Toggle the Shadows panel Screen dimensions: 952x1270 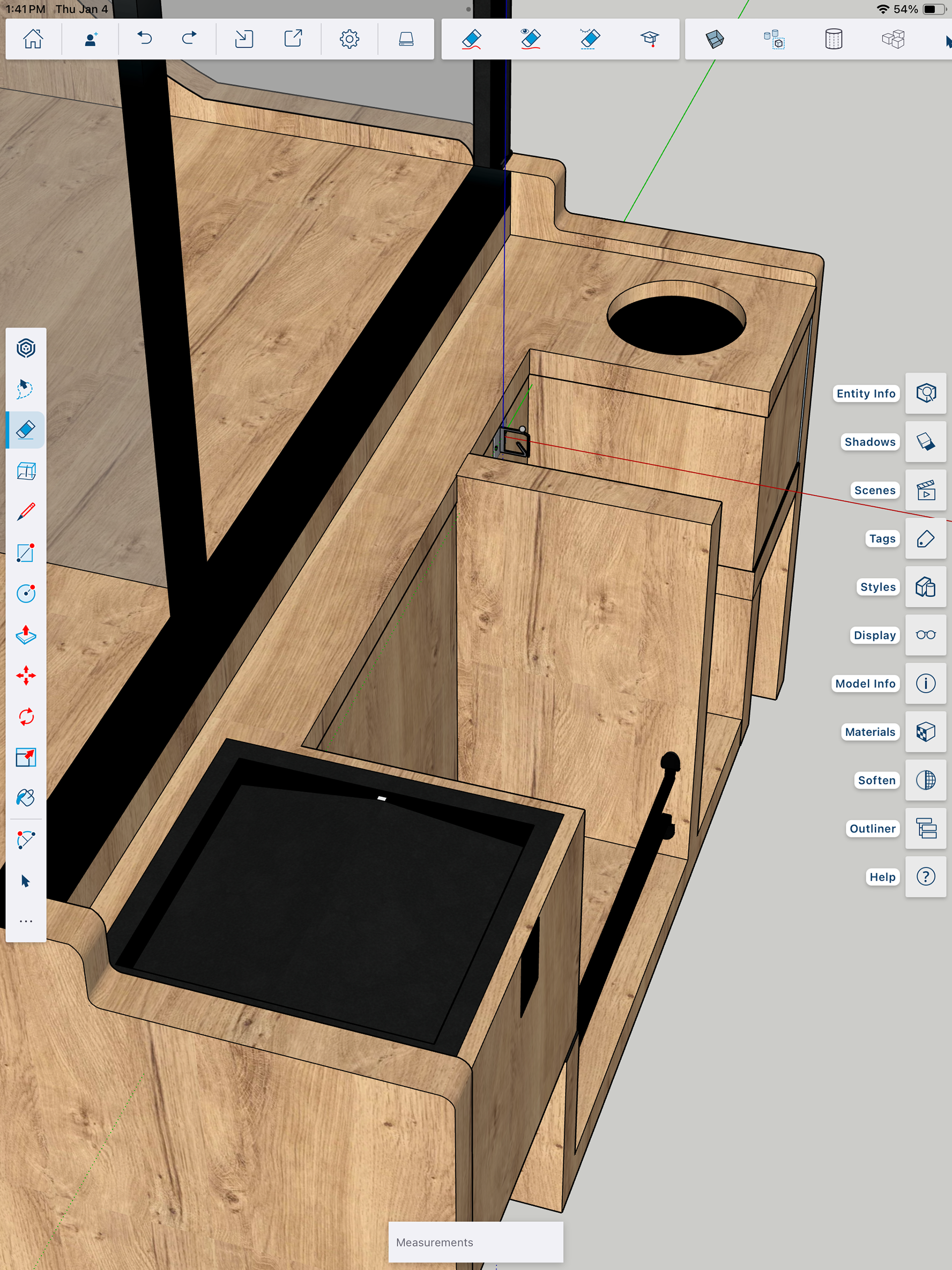click(x=926, y=441)
